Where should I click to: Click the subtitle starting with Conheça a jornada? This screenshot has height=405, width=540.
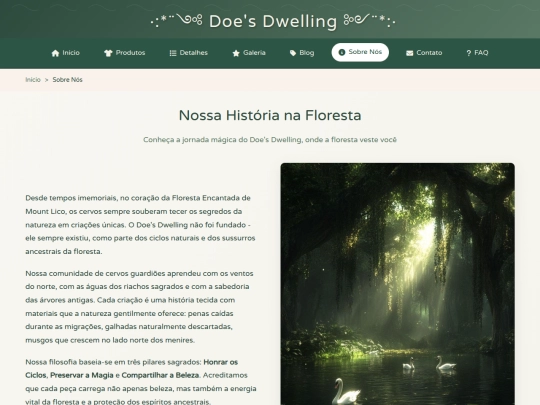270,140
